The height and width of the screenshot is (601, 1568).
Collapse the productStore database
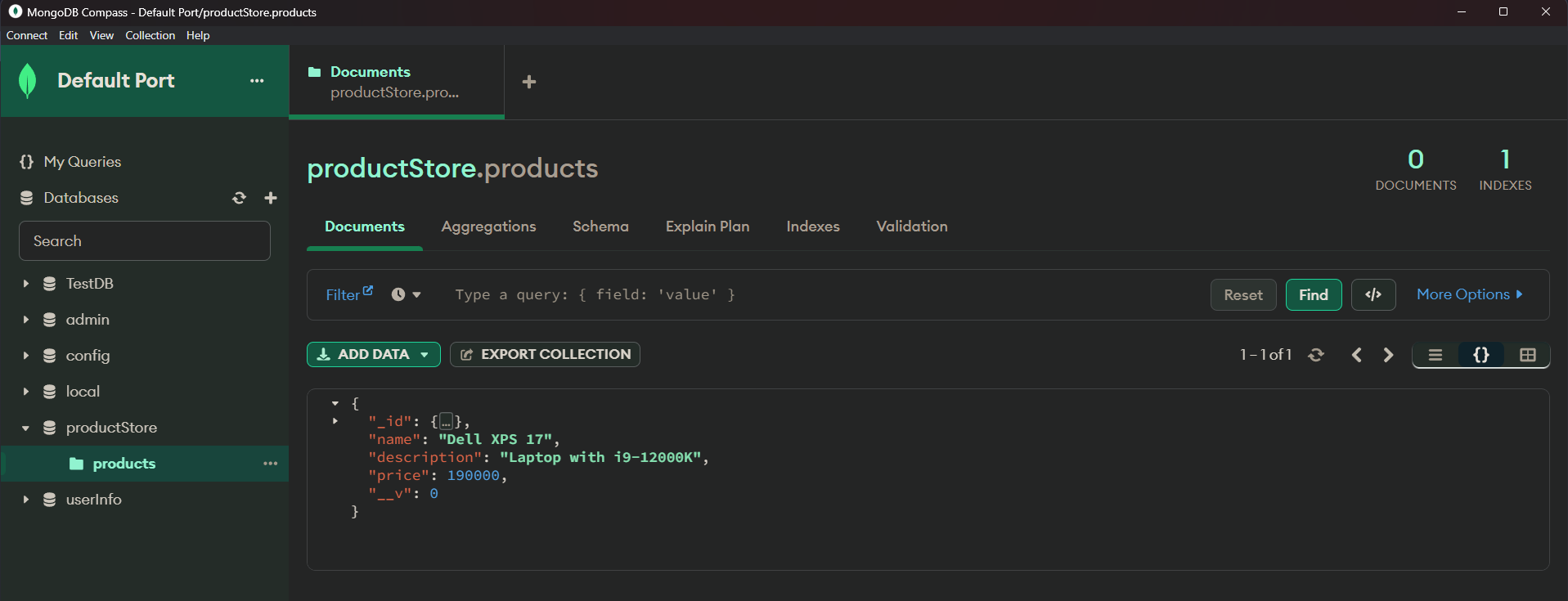pos(26,428)
